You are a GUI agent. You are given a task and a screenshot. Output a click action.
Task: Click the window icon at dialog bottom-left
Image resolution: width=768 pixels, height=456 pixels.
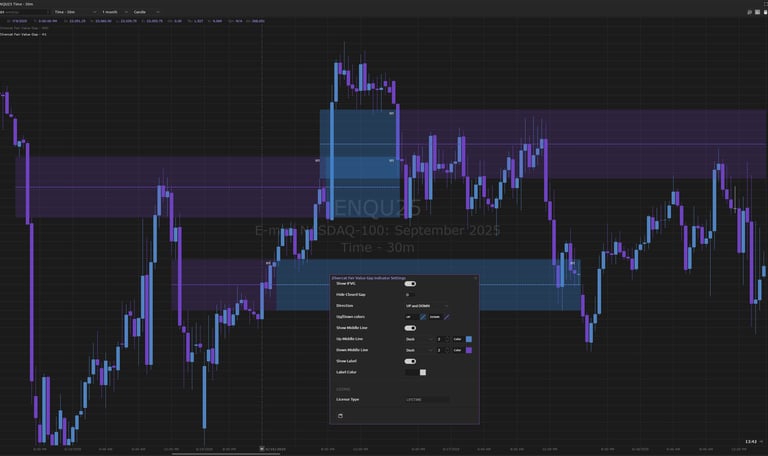[x=340, y=416]
